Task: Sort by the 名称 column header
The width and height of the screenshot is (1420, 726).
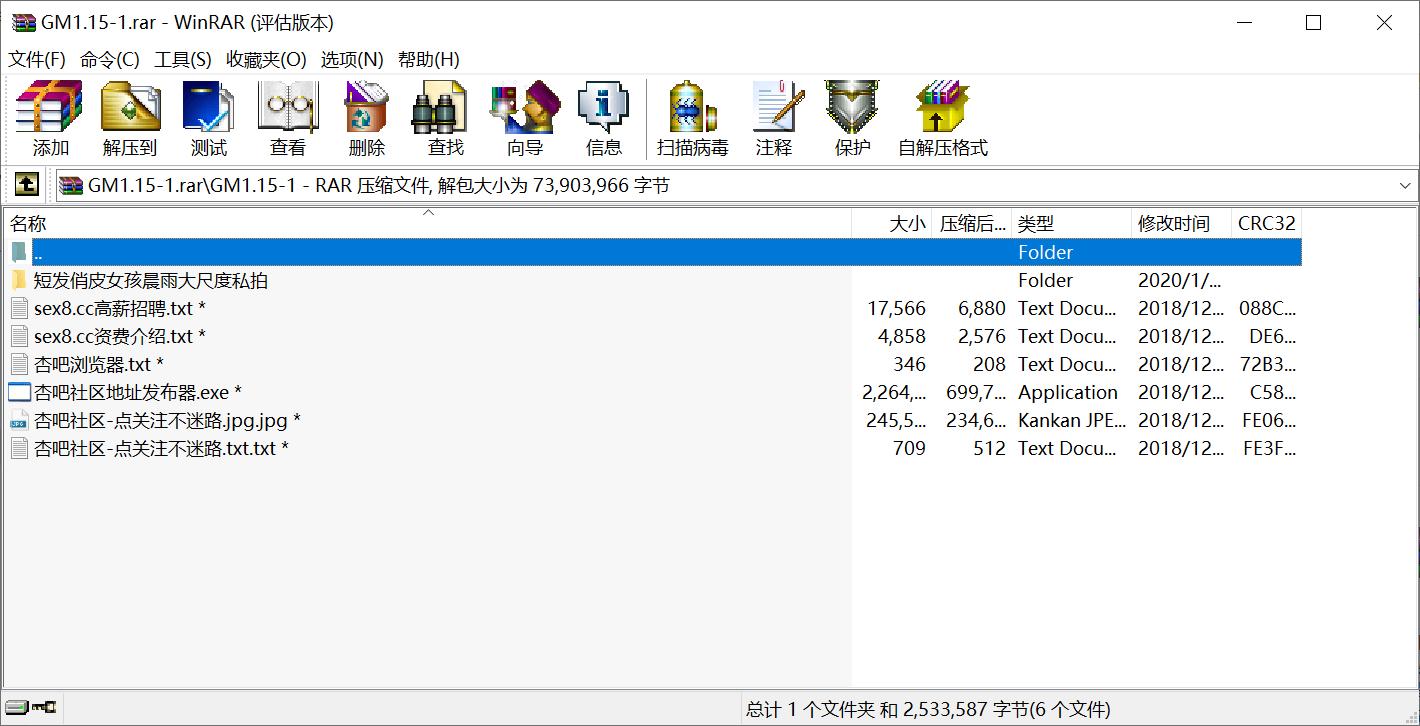Action: pyautogui.click(x=428, y=223)
